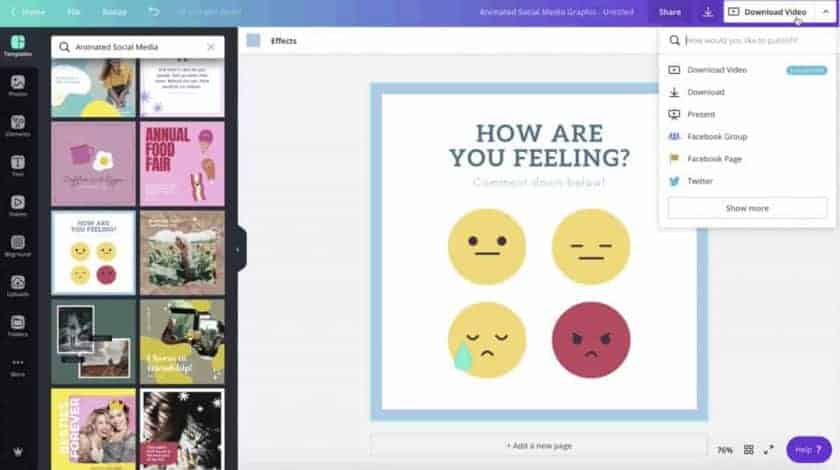Choose Facebook Group publish option
This screenshot has width=840, height=470.
[x=747, y=137]
